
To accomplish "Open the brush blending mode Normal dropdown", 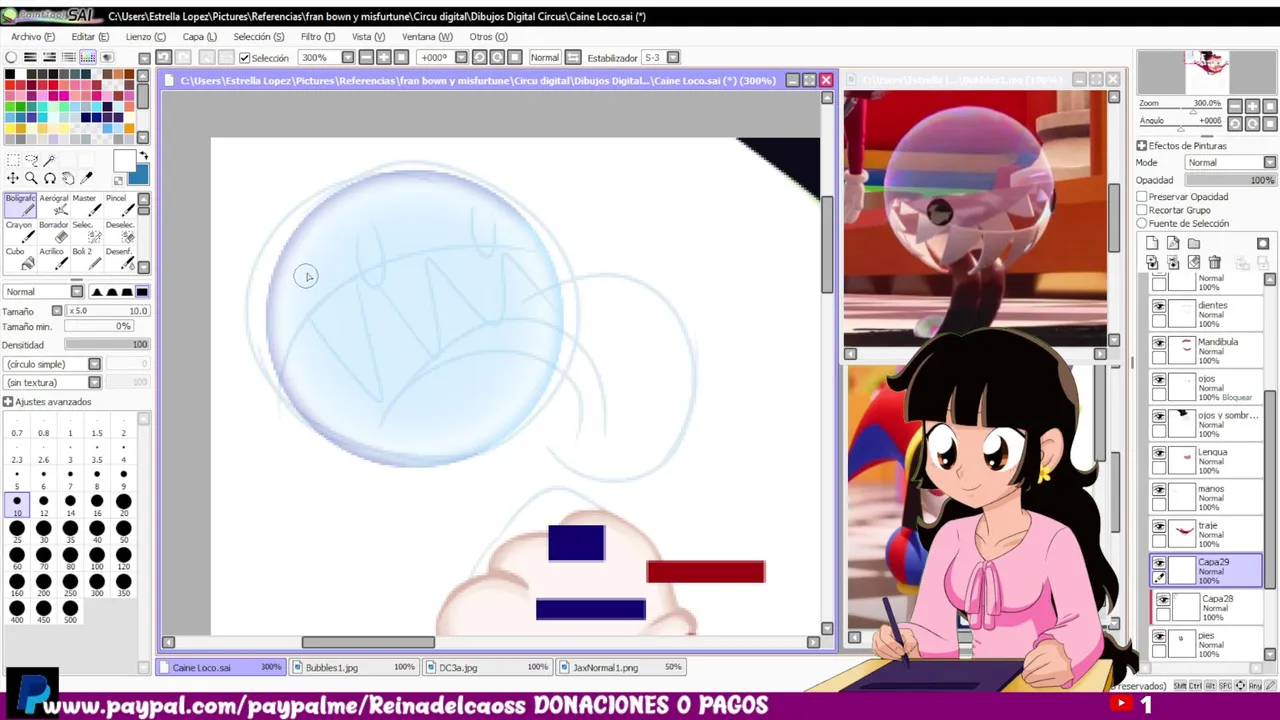I will (76, 291).
